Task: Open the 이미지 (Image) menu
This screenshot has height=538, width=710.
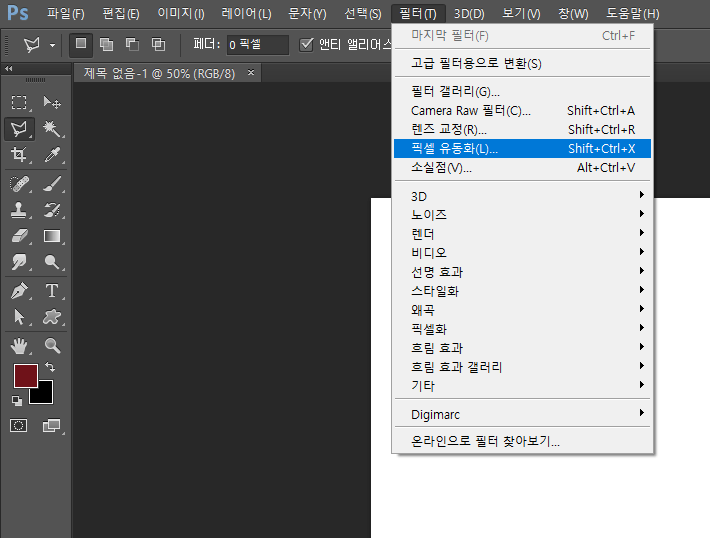Action: [180, 14]
